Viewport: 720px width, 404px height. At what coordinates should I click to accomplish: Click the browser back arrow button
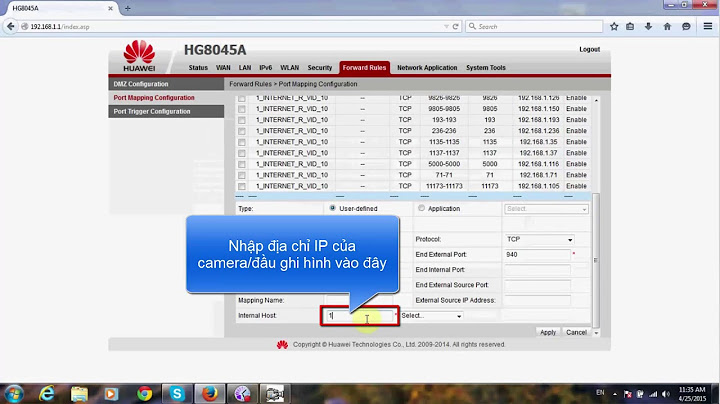click(x=11, y=27)
